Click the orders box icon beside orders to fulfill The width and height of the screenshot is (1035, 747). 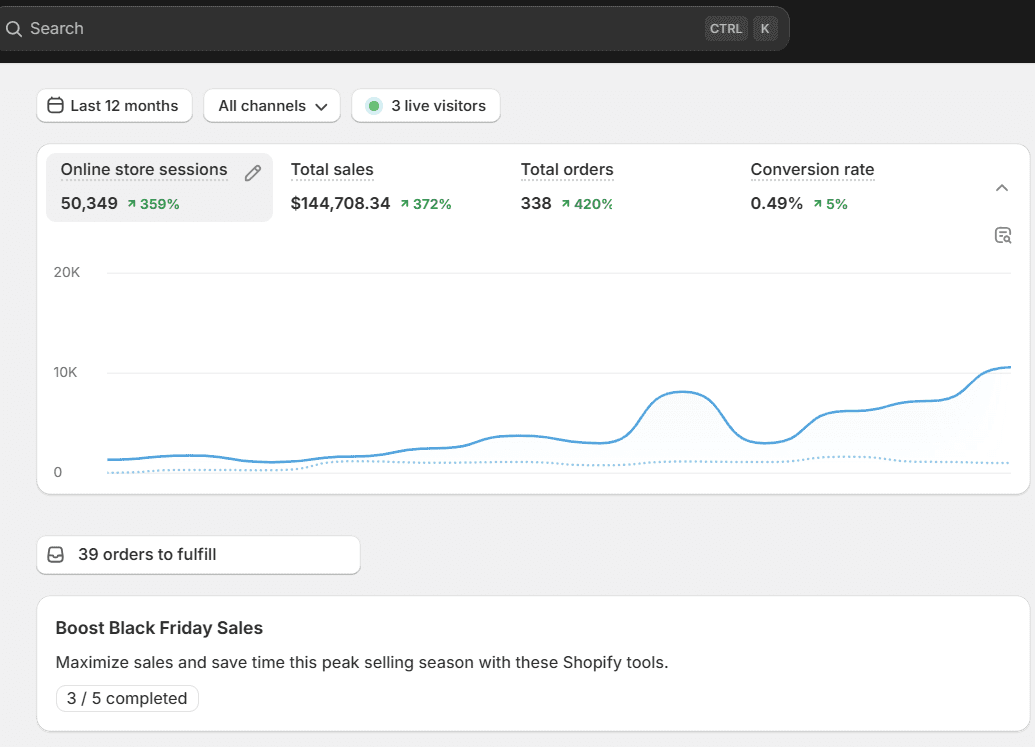[56, 554]
